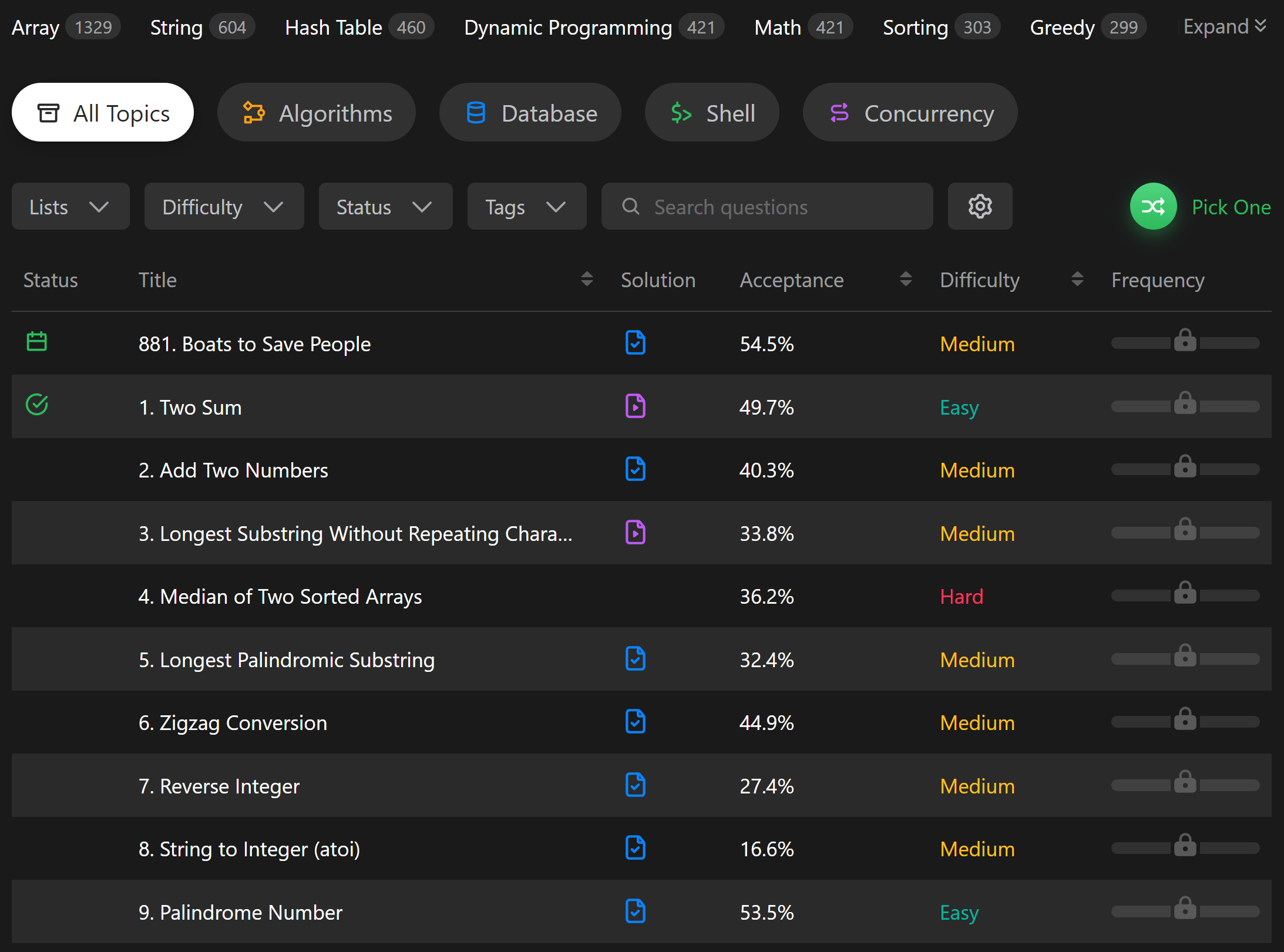Select the Algorithms topic tab
The height and width of the screenshot is (952, 1284).
317,113
